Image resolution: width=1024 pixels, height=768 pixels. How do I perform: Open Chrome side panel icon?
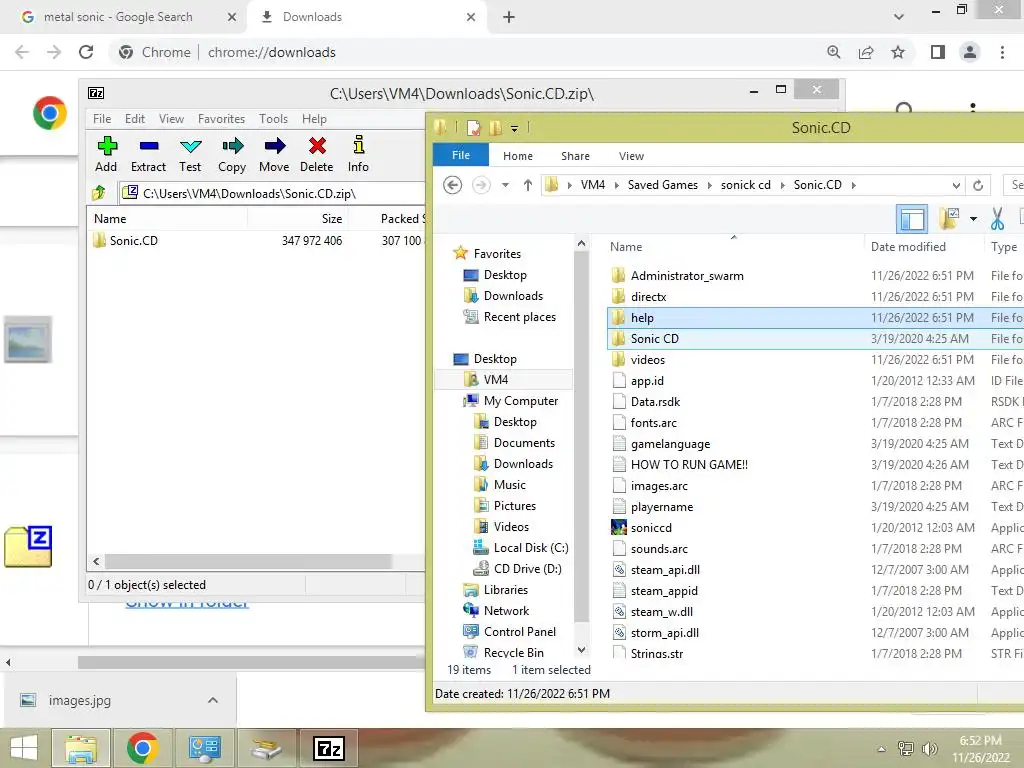point(938,52)
